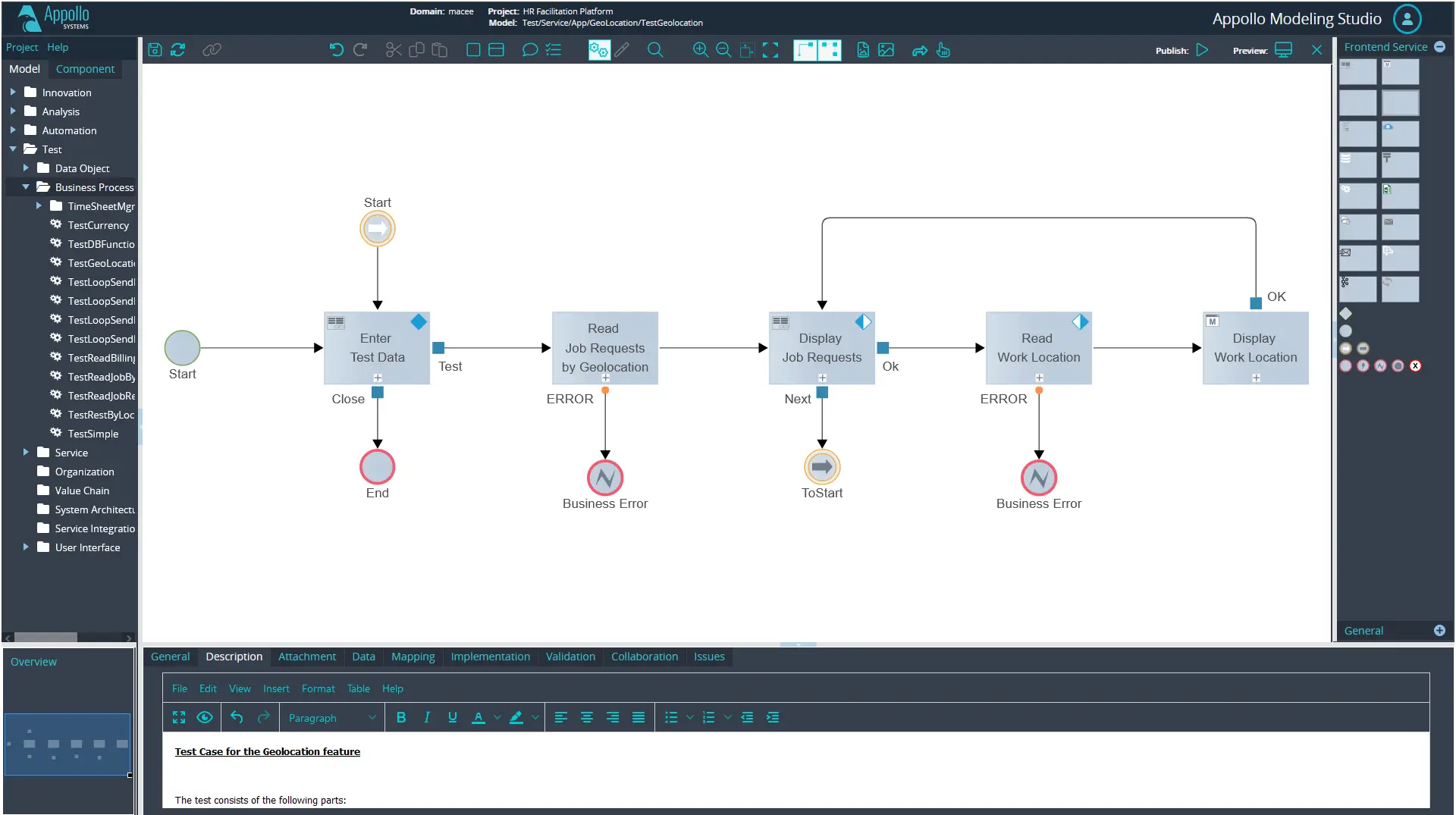Screen dimensions: 1456x815
Task: Click the comment bubble icon
Action: pos(530,50)
